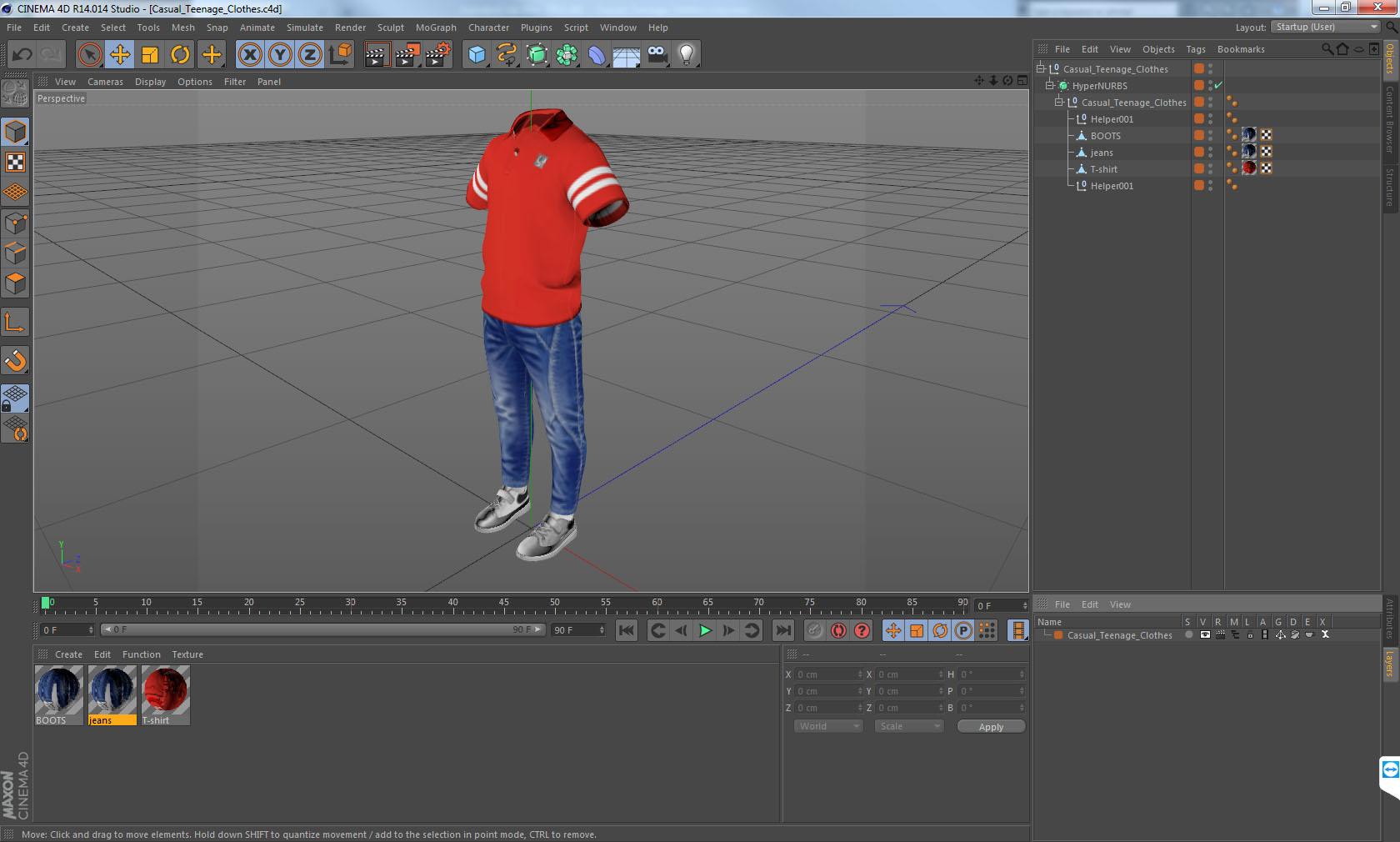The height and width of the screenshot is (842, 1400).
Task: Open the viewport Cameras menu
Action: pos(105,82)
